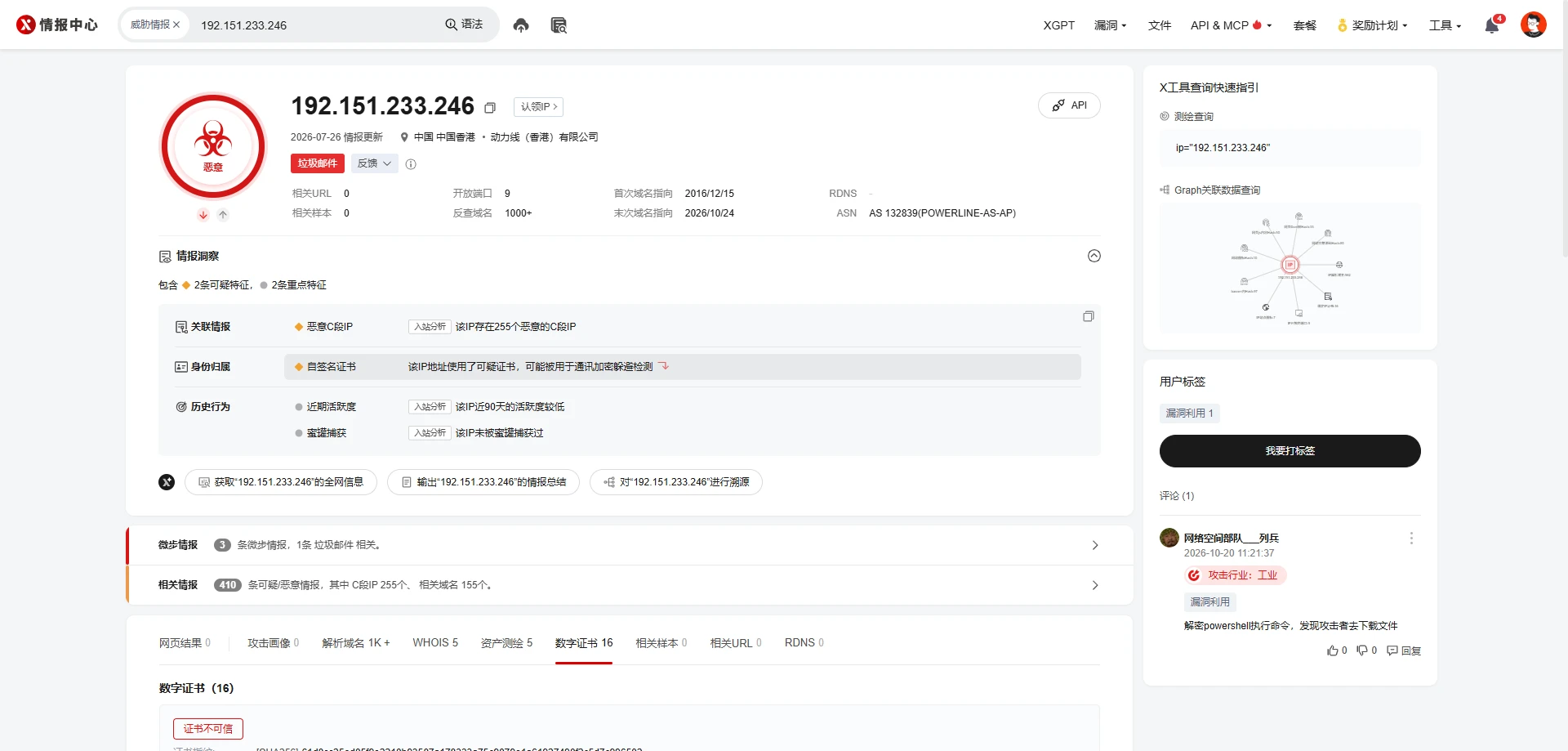Open the 奖励计划 dropdown
Image resolution: width=1568 pixels, height=751 pixels.
point(1372,25)
